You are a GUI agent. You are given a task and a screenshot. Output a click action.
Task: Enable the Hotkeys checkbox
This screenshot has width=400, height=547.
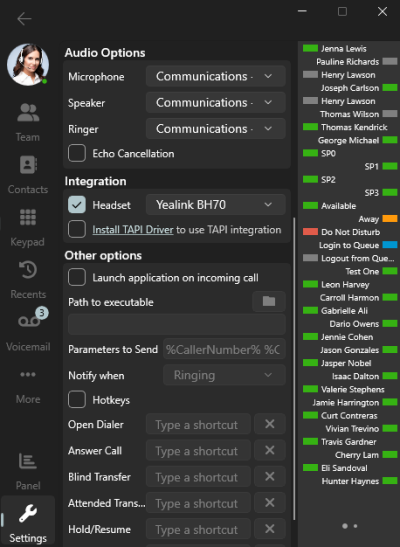(77, 400)
